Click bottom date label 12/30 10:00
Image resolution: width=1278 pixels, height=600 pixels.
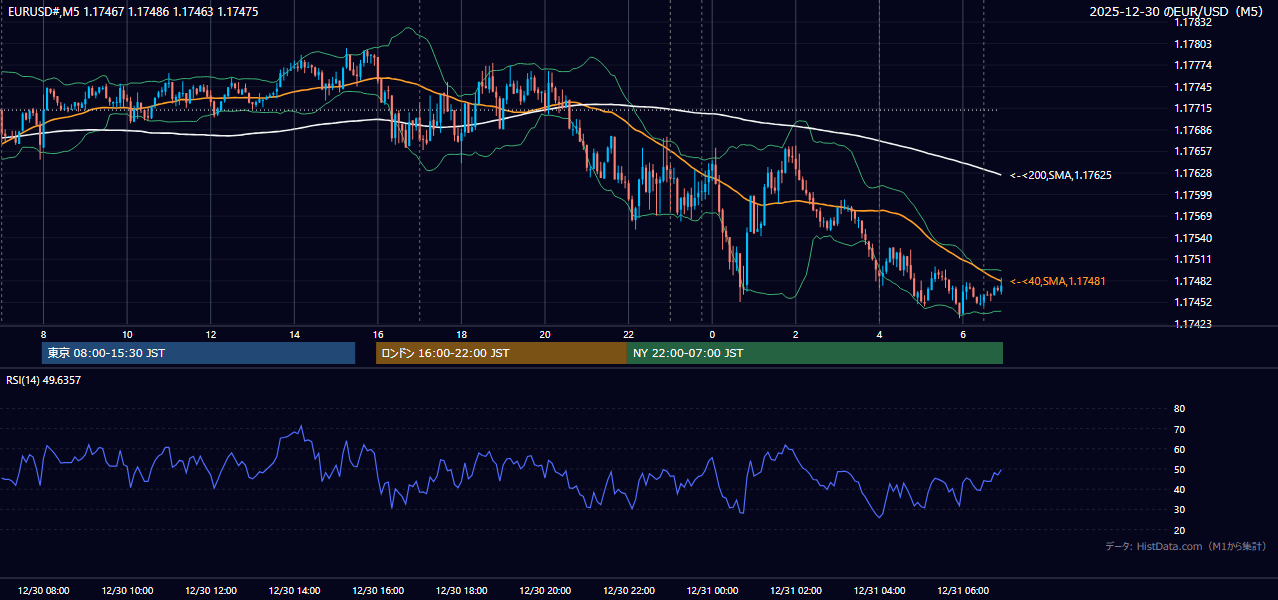point(127,591)
